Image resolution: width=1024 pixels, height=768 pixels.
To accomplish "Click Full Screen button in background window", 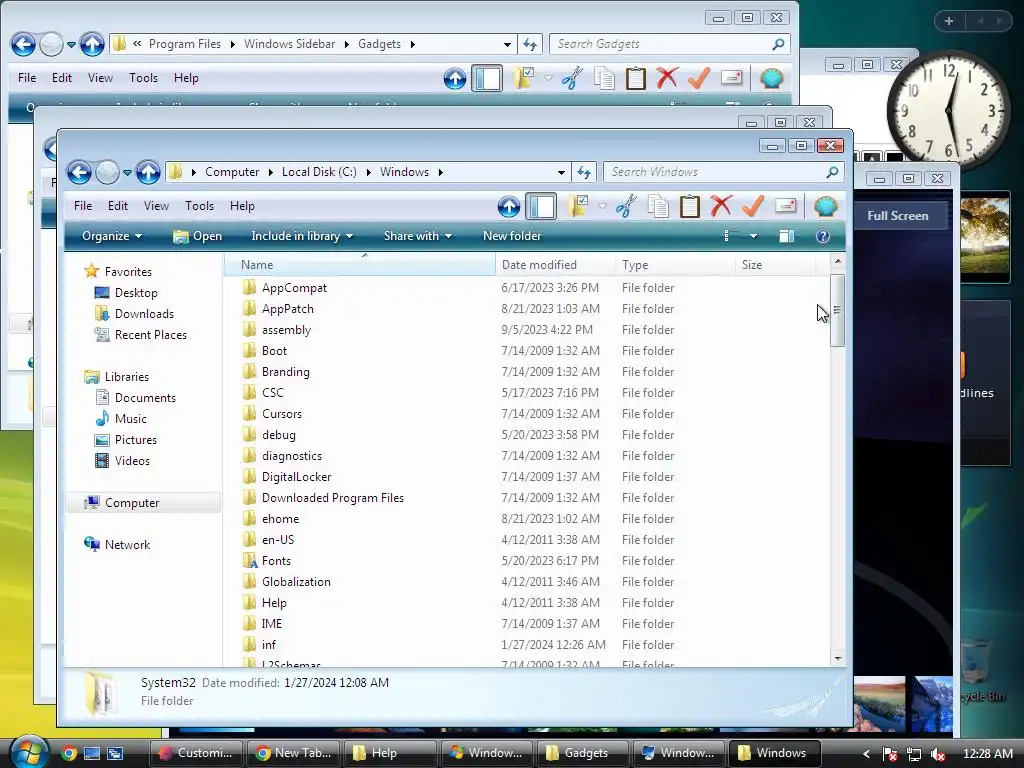I will 897,216.
